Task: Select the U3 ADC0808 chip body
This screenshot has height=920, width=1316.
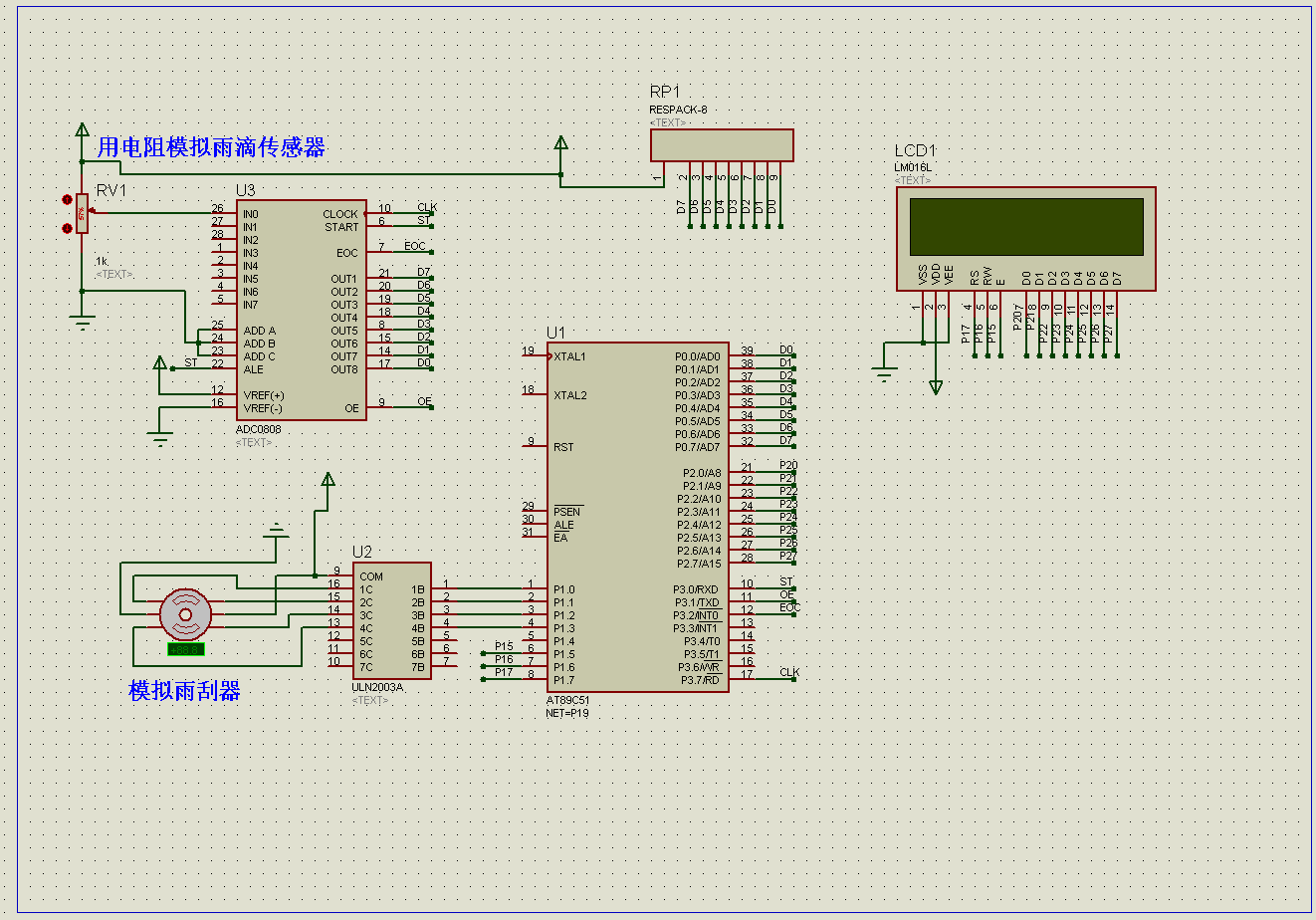Action: [x=301, y=311]
